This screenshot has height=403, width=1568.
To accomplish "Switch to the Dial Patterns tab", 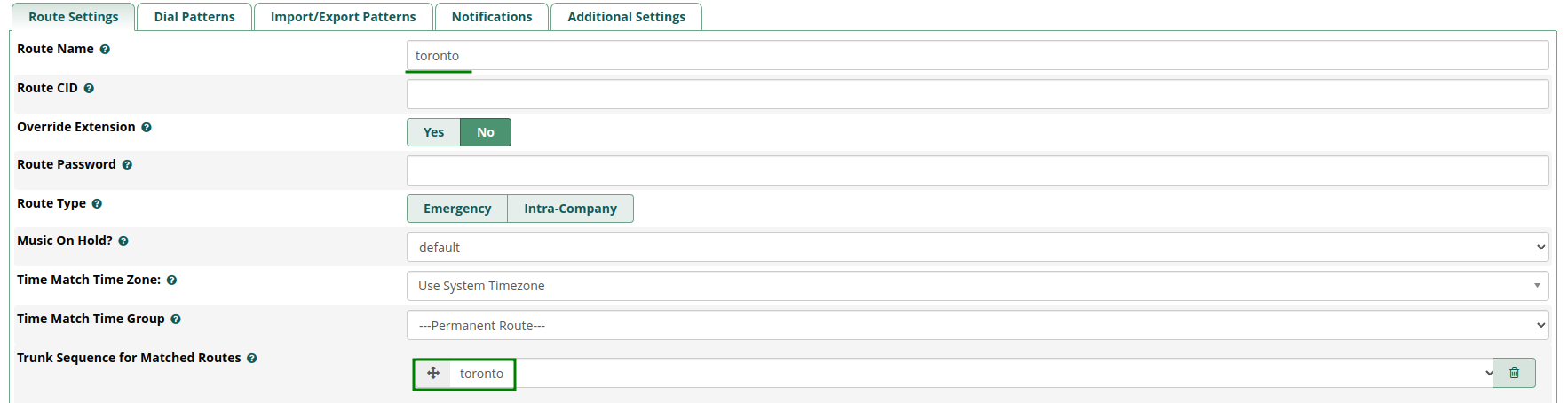I will coord(194,17).
